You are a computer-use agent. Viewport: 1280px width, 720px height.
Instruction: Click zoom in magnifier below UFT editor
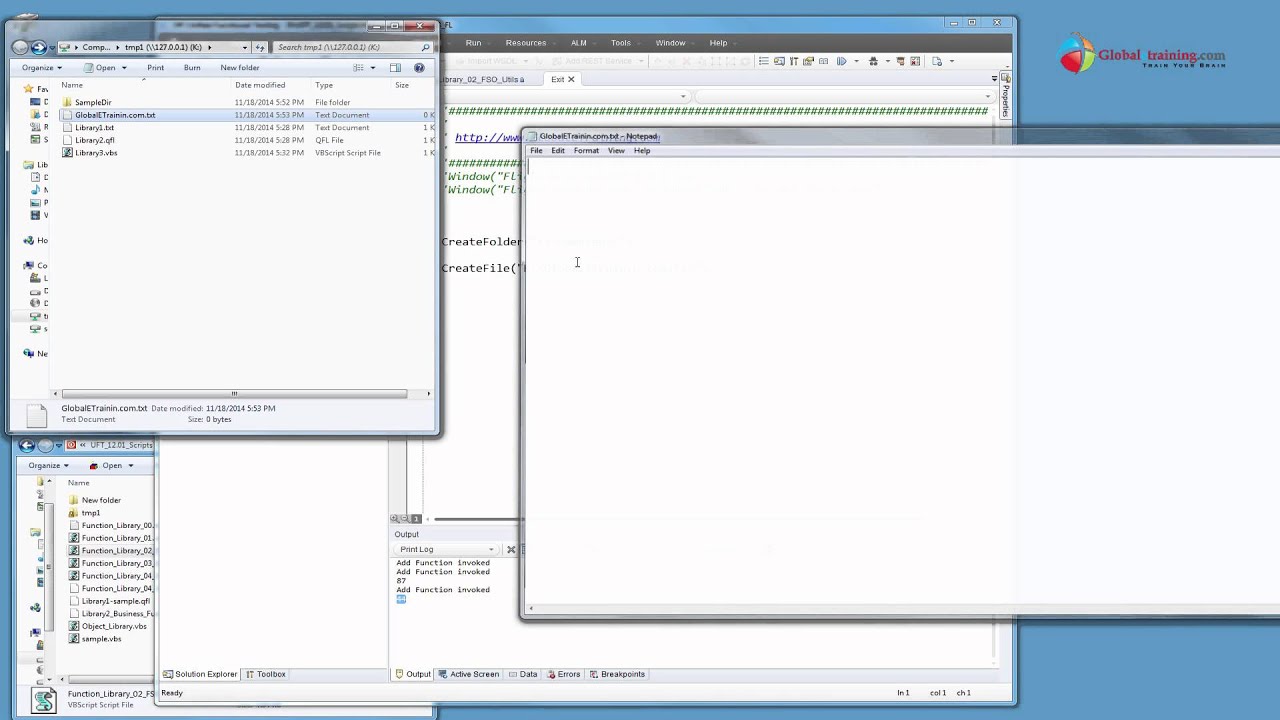tap(395, 519)
